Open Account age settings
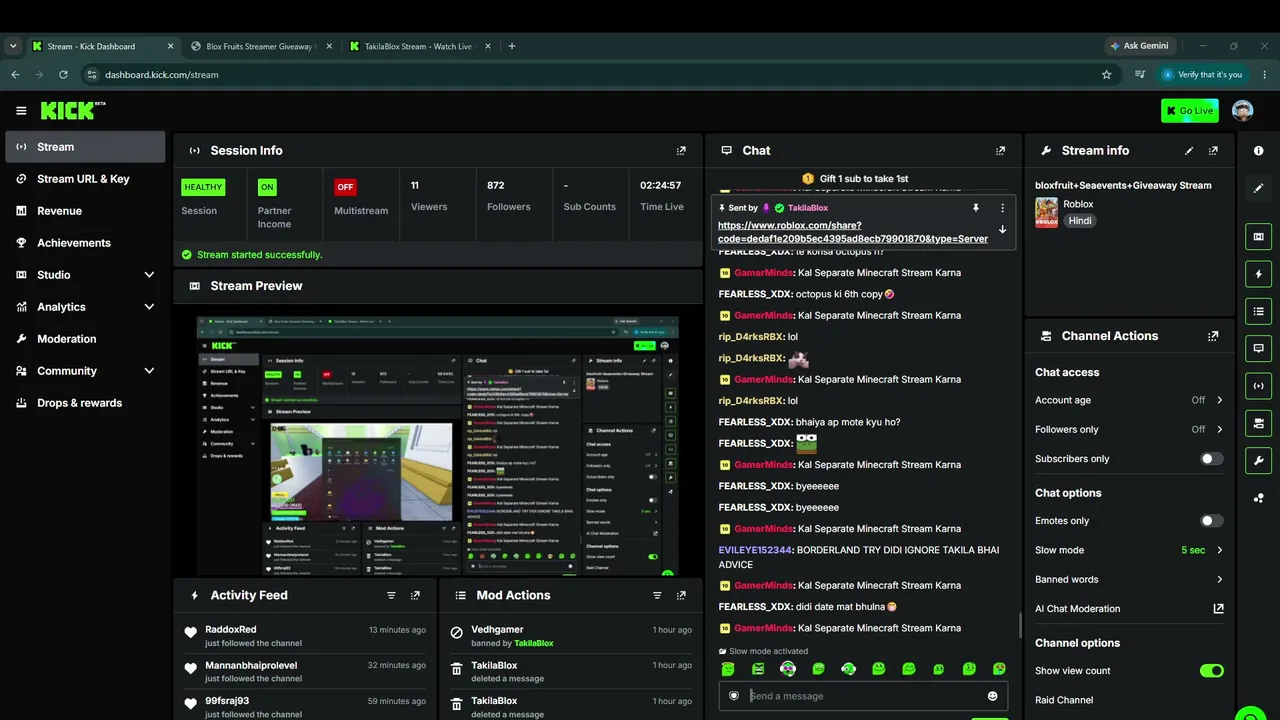The image size is (1280, 720). [1129, 400]
